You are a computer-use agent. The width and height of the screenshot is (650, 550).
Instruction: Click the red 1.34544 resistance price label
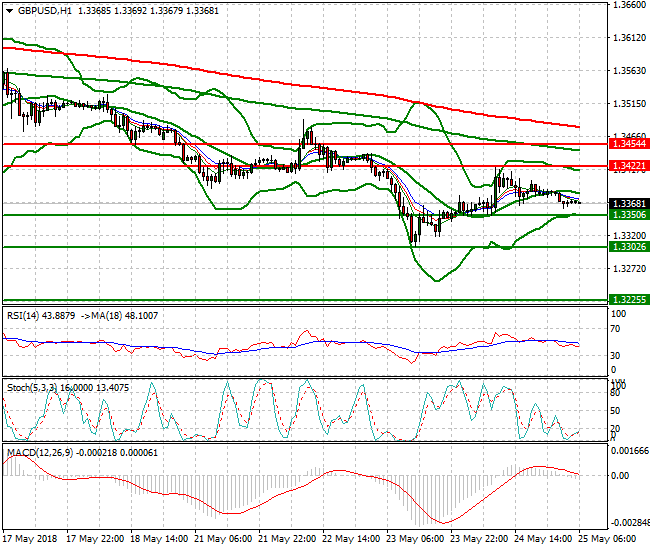tap(629, 144)
